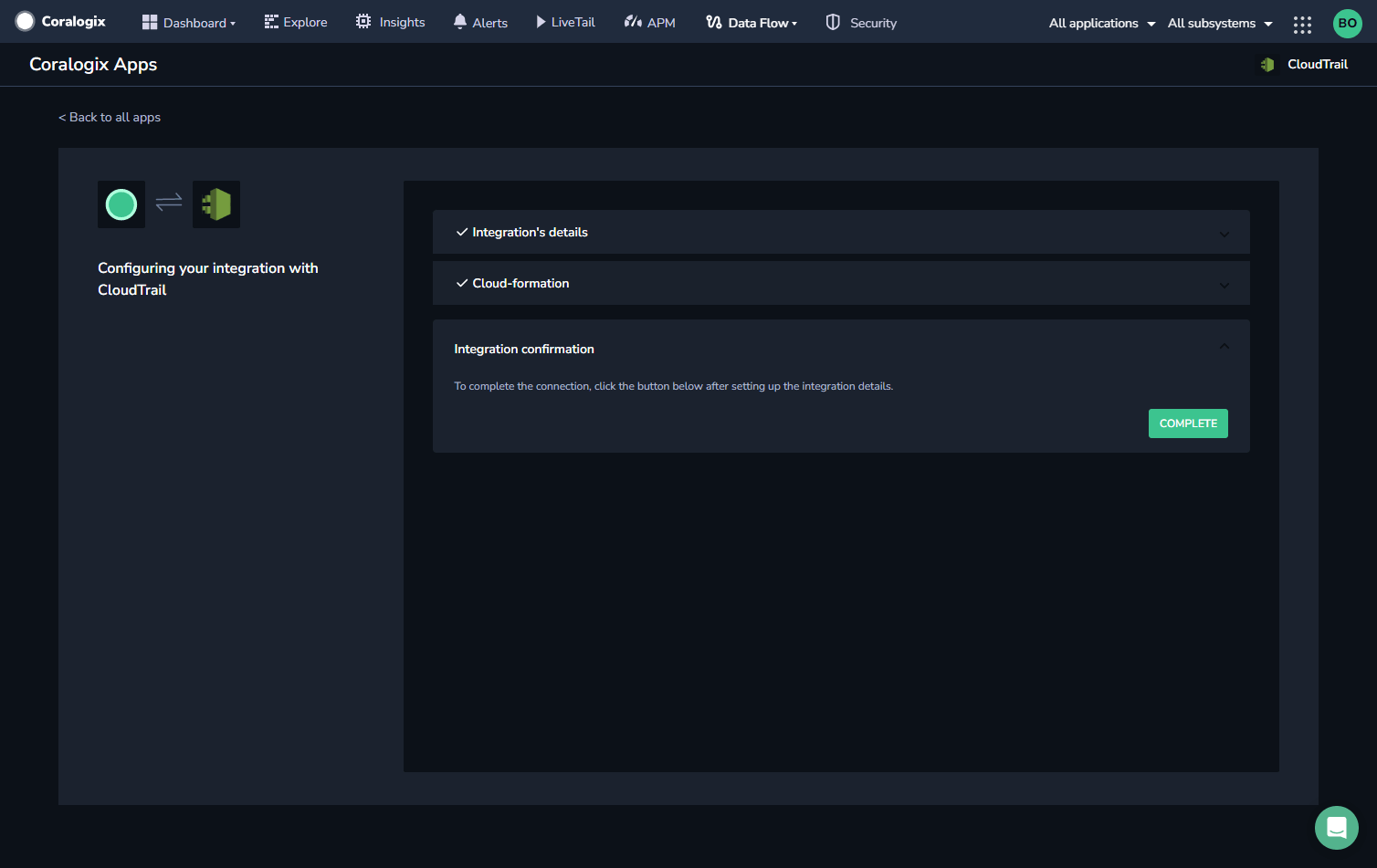
Task: Click the Explore icon in navbar
Action: coord(271,22)
